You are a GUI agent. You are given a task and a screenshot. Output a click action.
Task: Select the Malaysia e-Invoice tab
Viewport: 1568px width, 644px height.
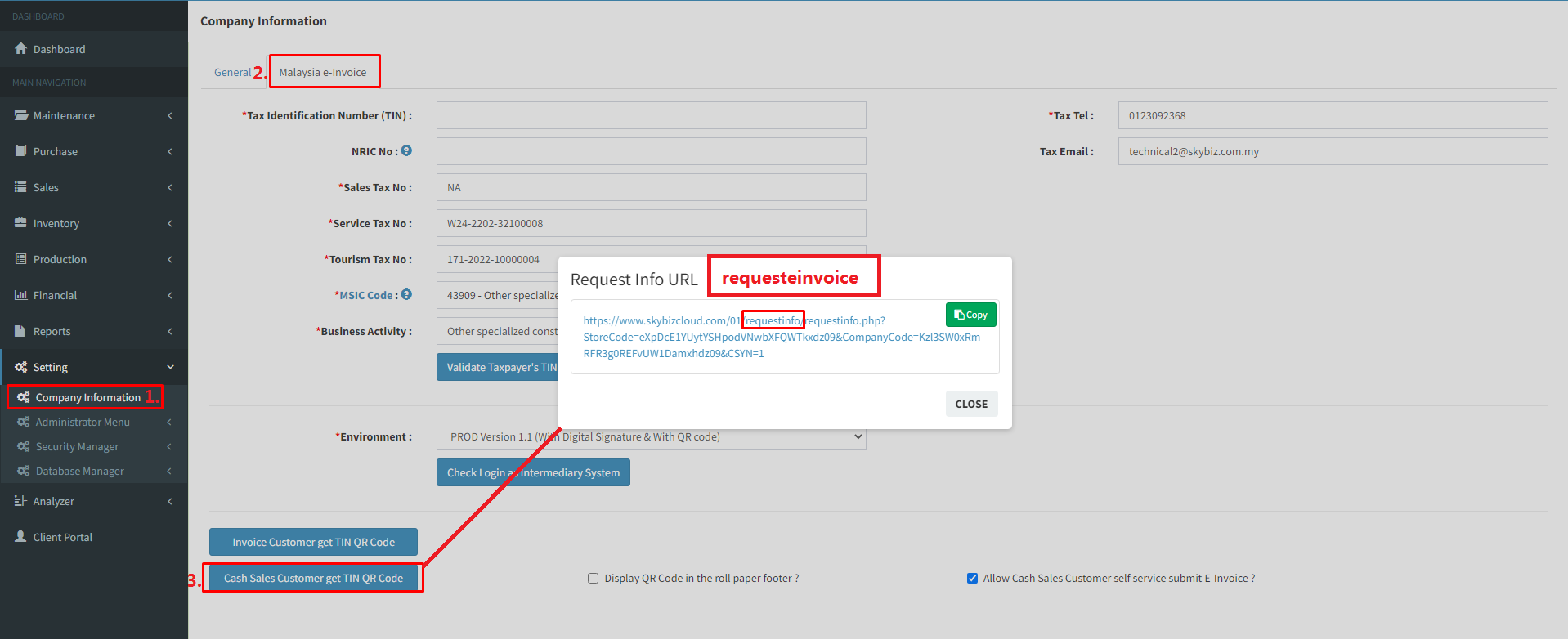click(x=323, y=73)
